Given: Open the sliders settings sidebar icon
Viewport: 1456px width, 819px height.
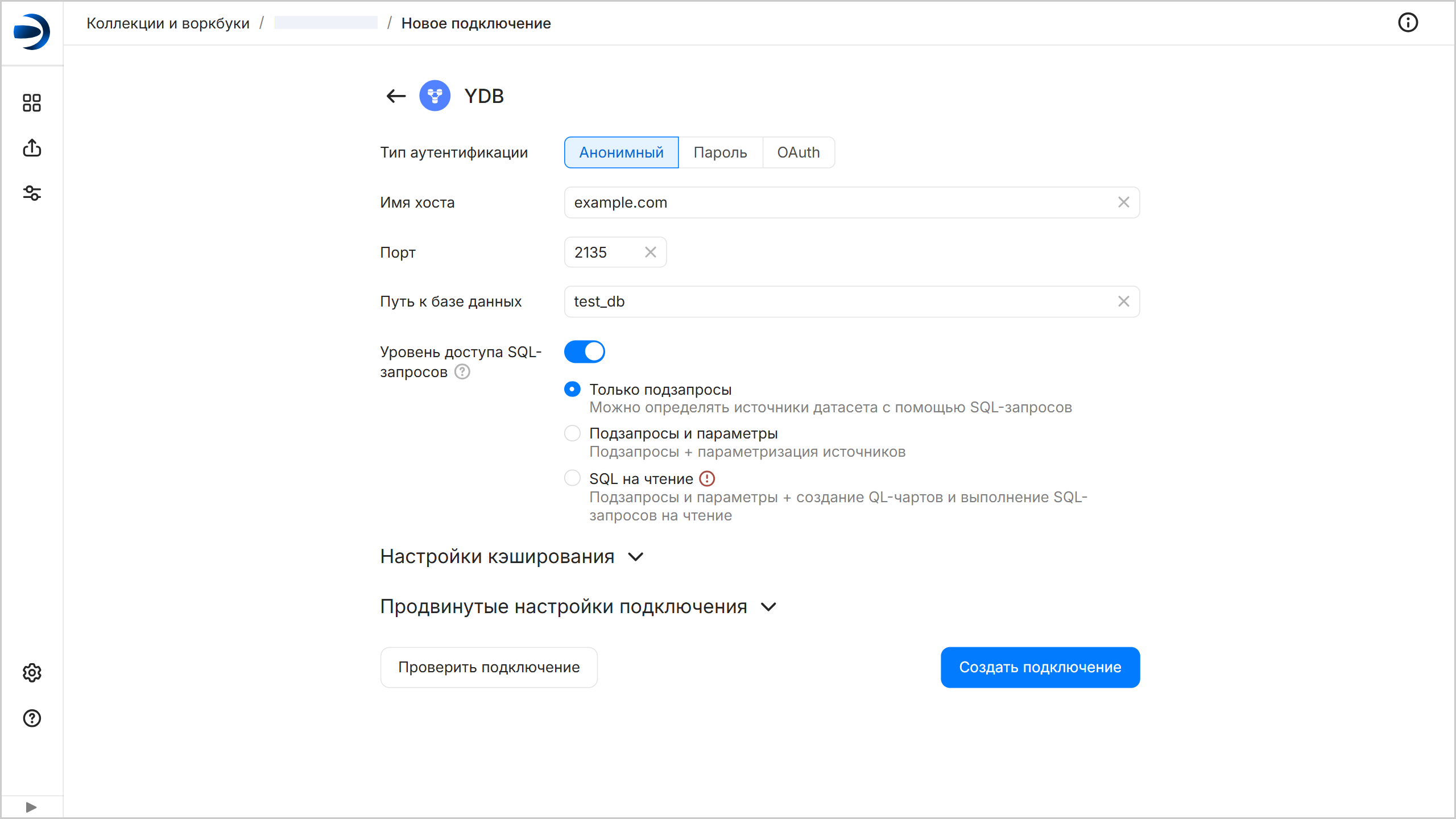Looking at the screenshot, I should click(x=32, y=193).
